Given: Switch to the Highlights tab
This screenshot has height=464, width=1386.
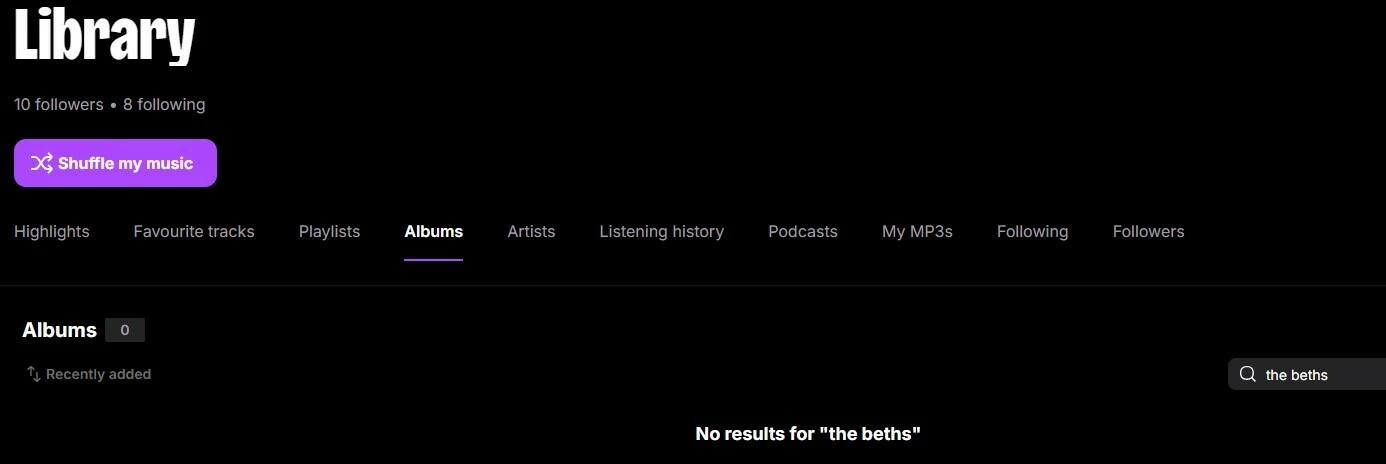Looking at the screenshot, I should coord(52,231).
